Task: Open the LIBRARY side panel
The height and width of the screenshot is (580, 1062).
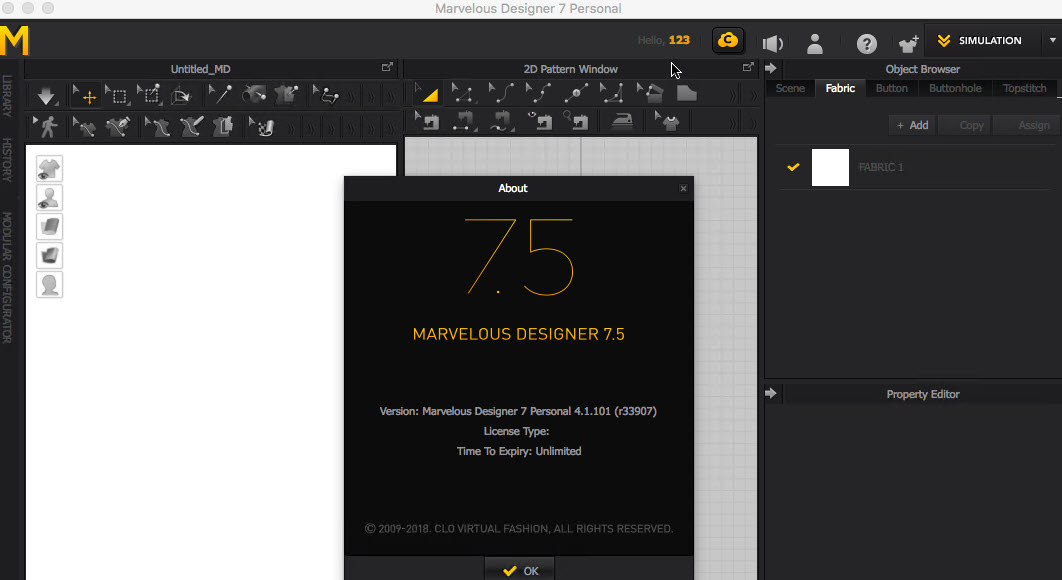Action: pyautogui.click(x=7, y=96)
